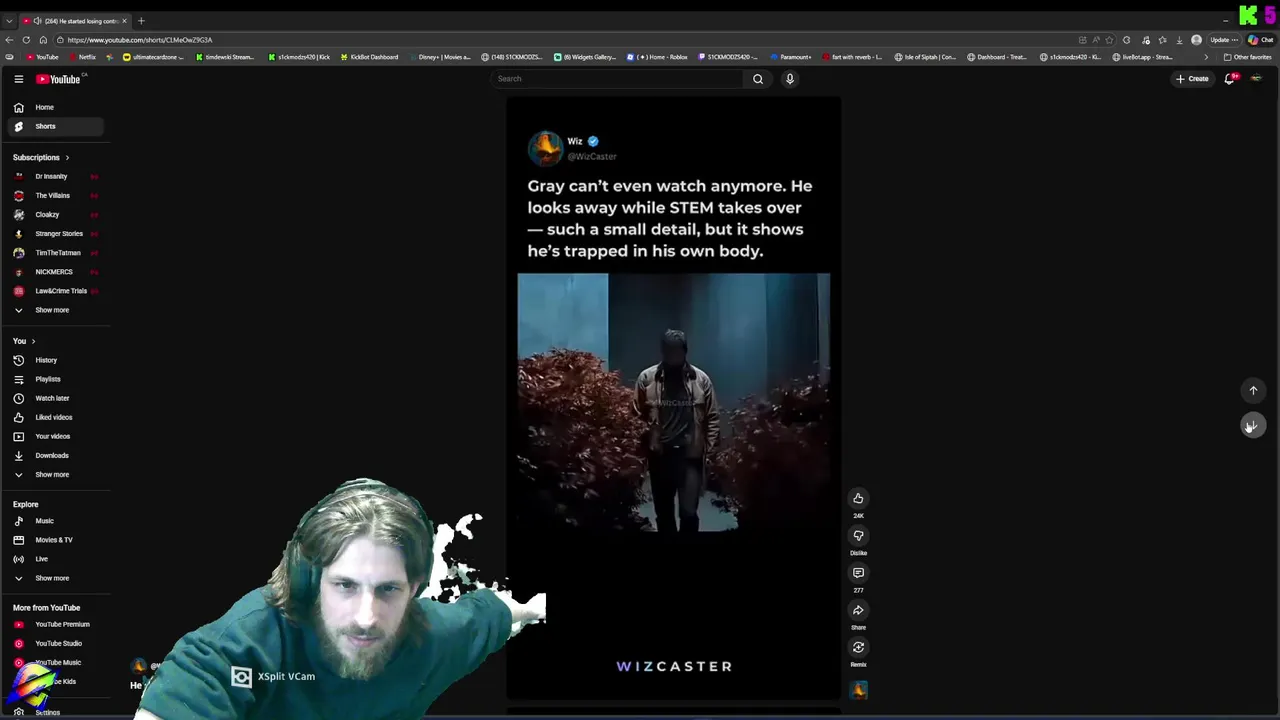Open a new browser tab
This screenshot has height=720, width=1280.
141,21
